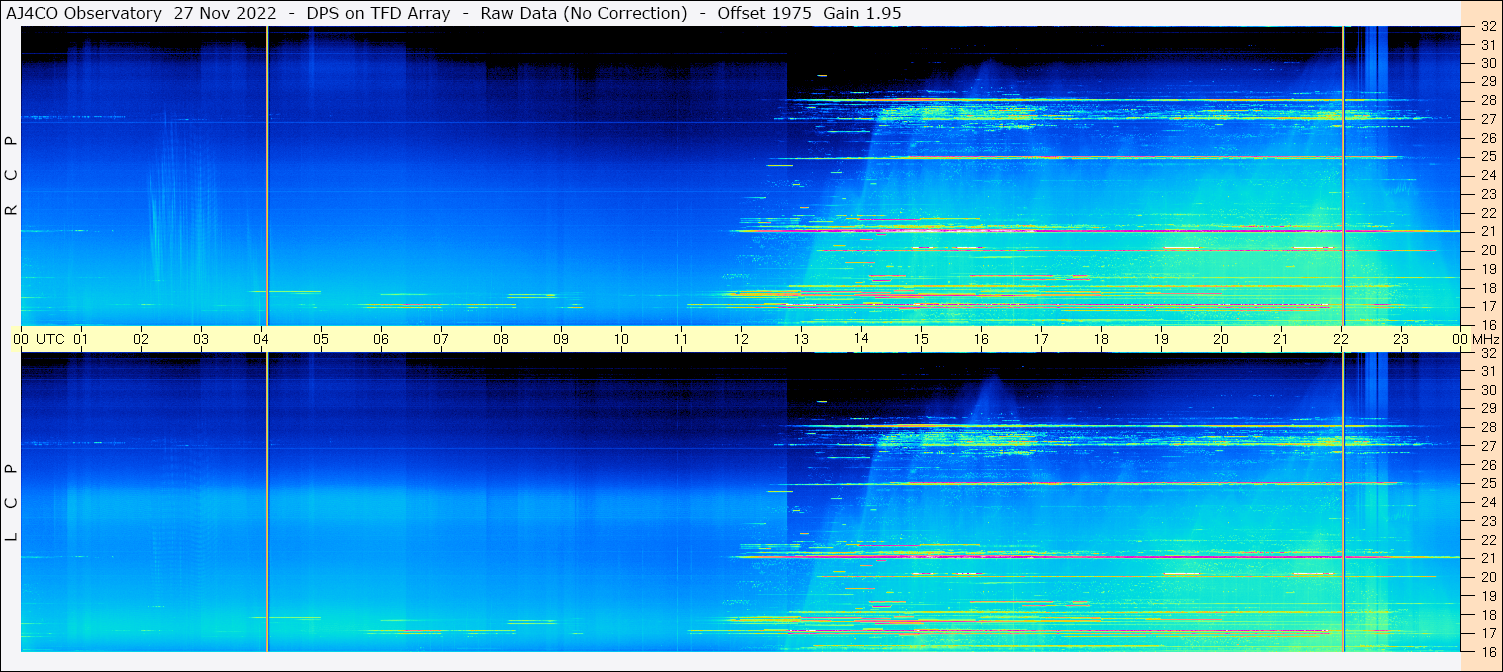
Task: Click the 25 MHz tick in upper frequency scale
Action: click(x=1488, y=157)
